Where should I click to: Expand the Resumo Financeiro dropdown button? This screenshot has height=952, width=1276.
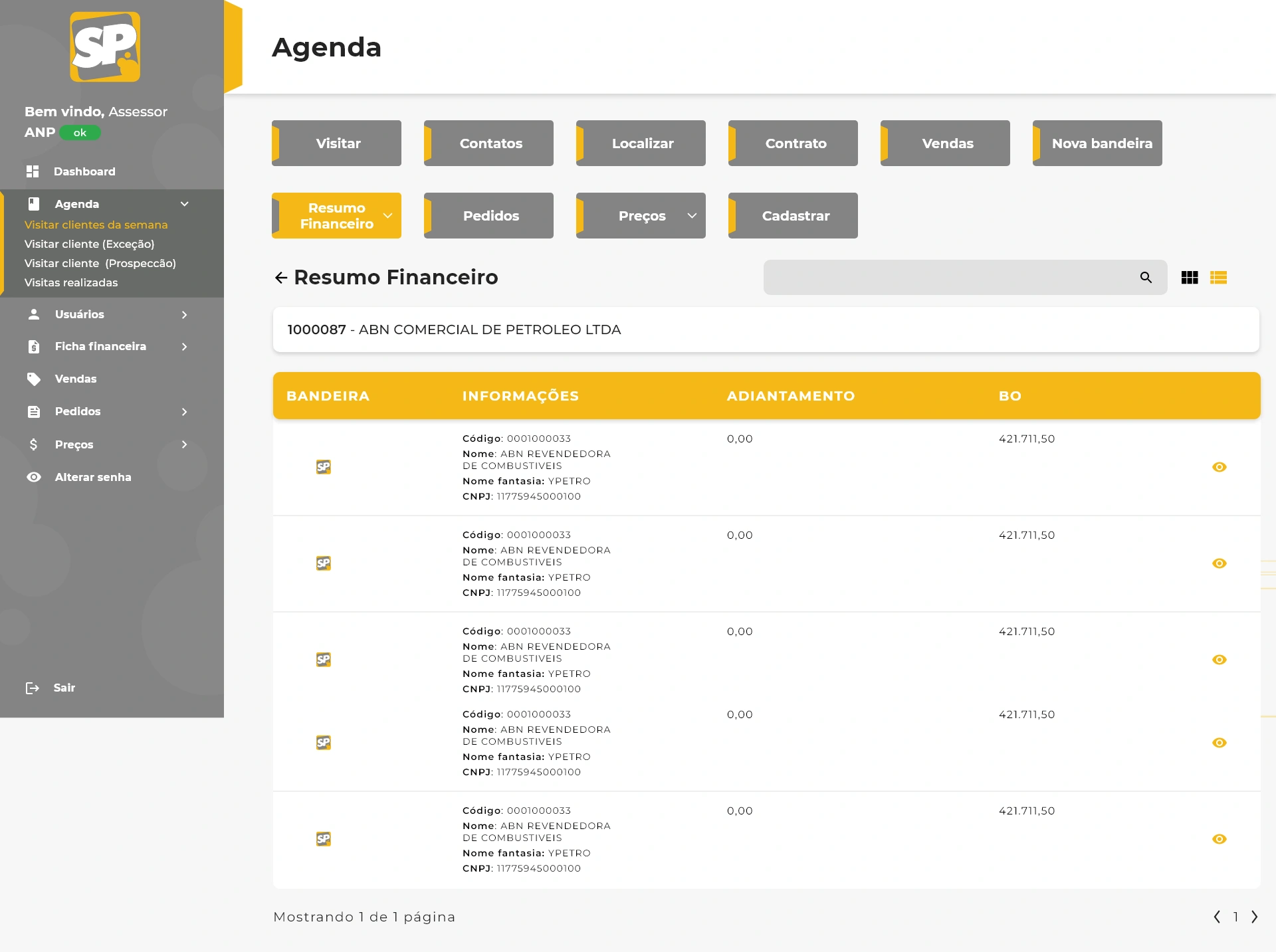[388, 215]
